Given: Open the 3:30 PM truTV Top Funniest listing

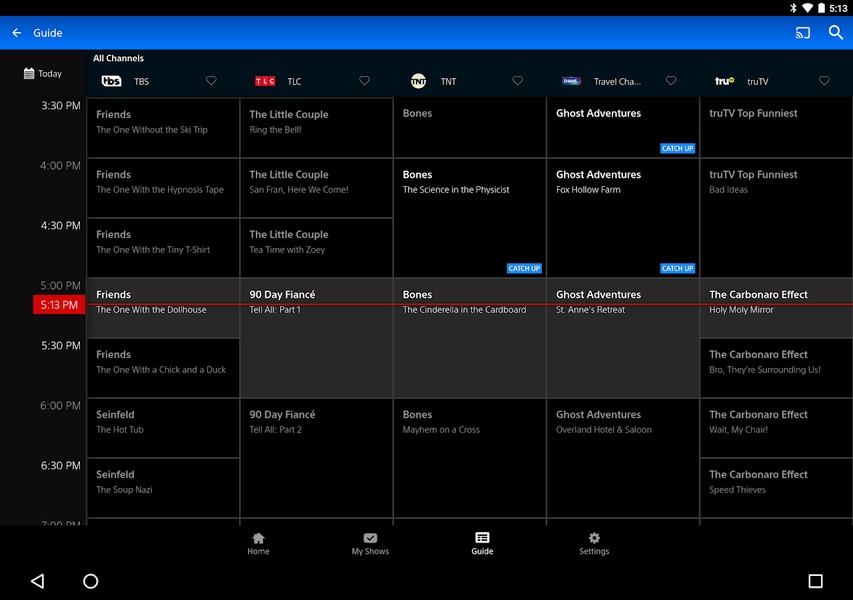Looking at the screenshot, I should tap(776, 128).
